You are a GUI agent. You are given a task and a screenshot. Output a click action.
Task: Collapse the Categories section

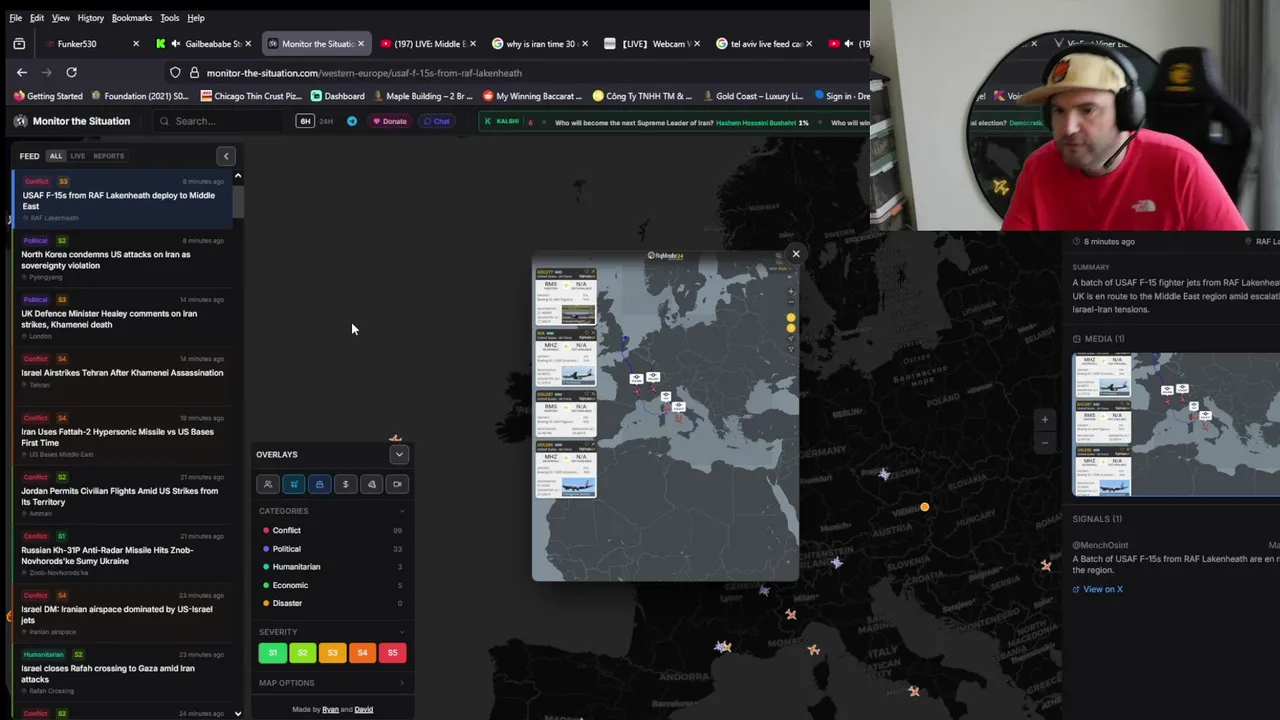(402, 511)
